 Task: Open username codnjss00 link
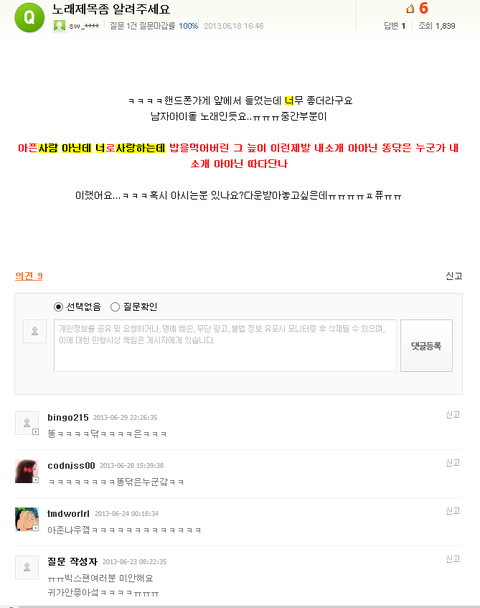pyautogui.click(x=71, y=466)
